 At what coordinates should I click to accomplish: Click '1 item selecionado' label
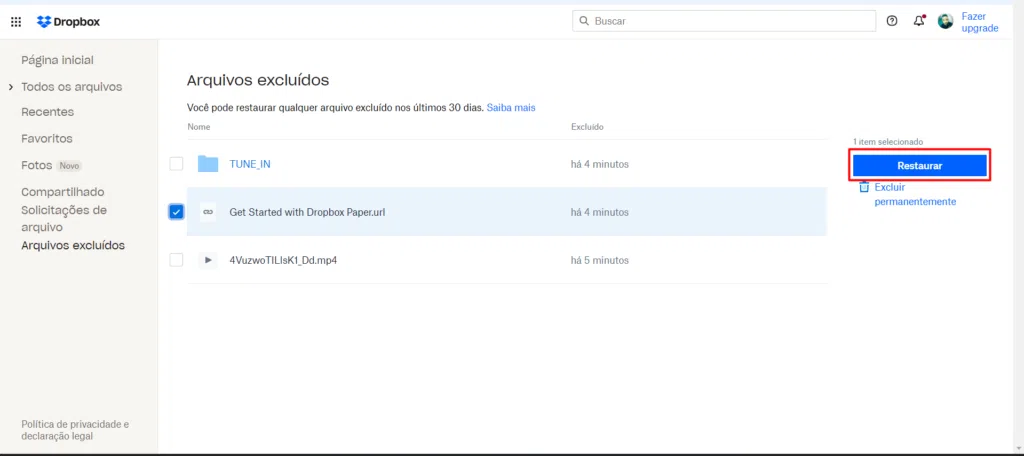[888, 142]
